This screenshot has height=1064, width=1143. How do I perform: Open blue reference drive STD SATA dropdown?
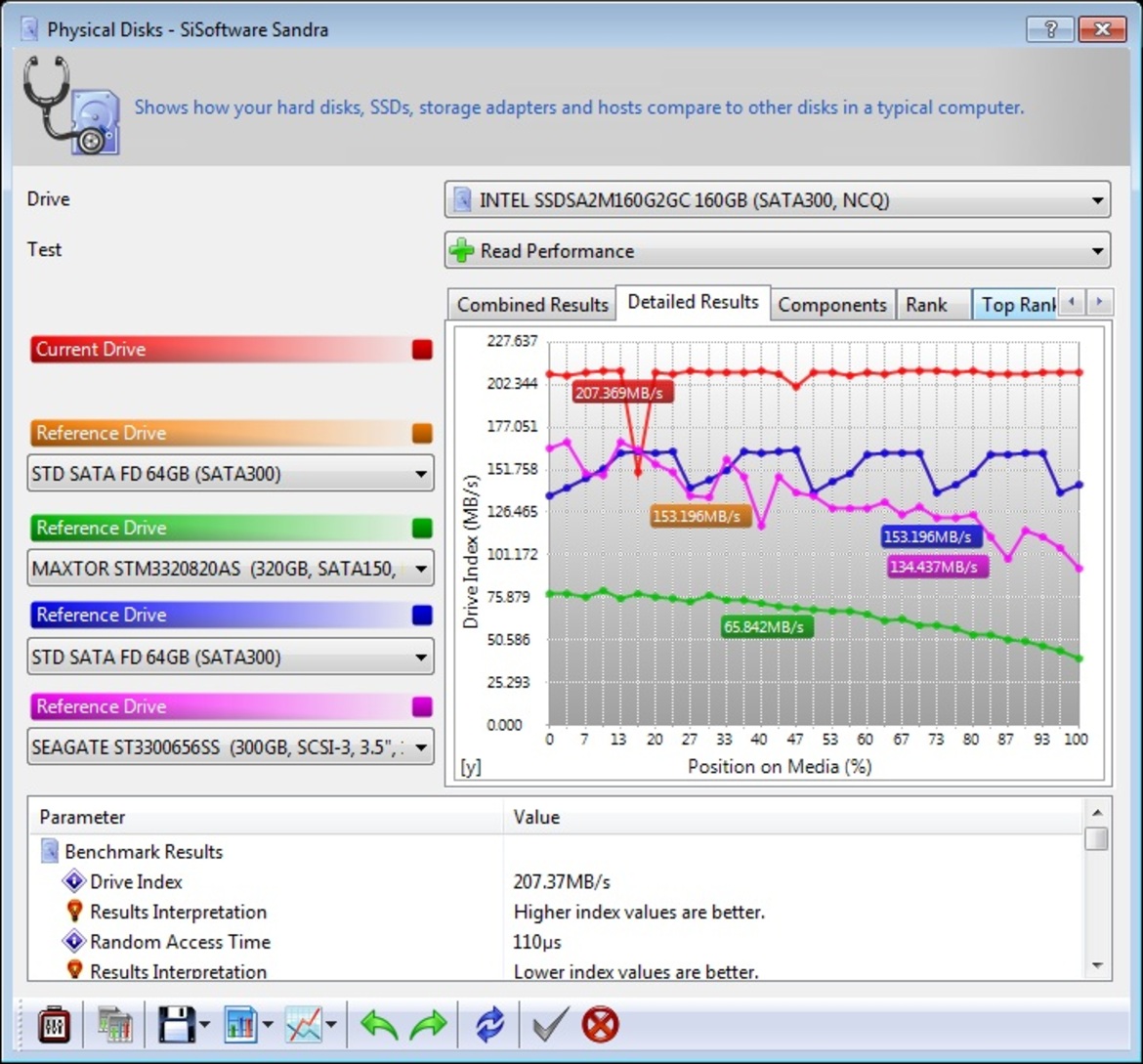click(231, 658)
